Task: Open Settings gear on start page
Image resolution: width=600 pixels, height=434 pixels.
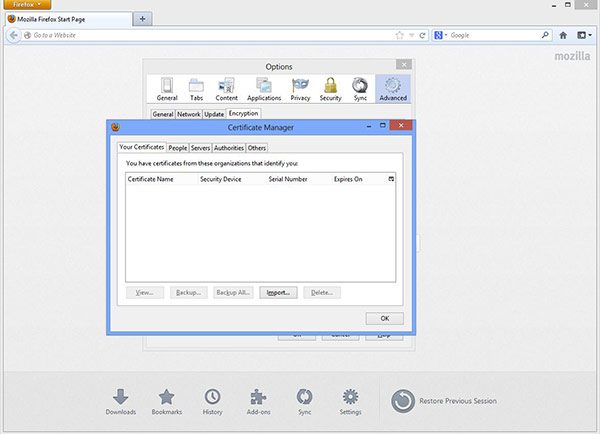Action: [350, 399]
